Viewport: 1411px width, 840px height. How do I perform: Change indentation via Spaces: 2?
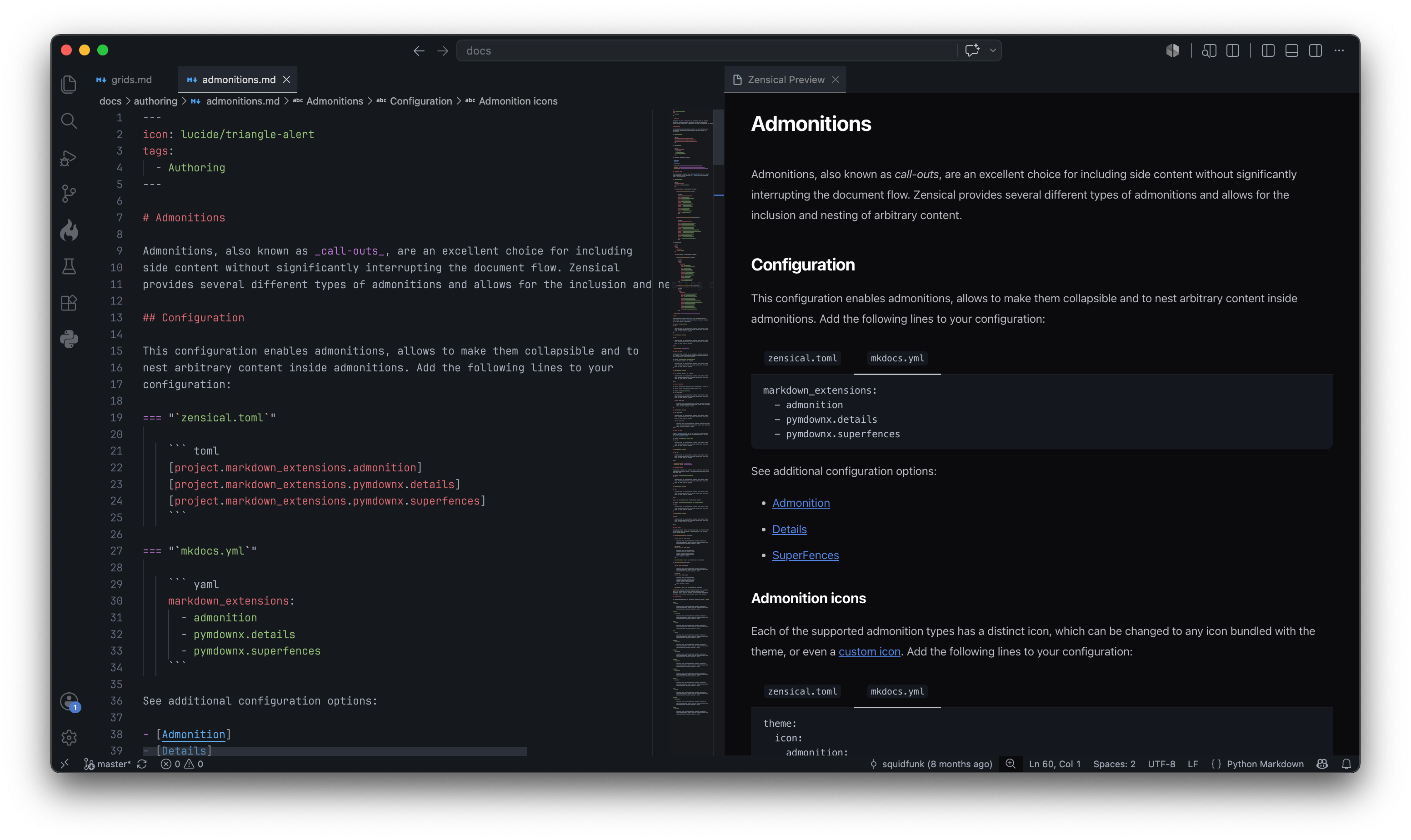[x=1114, y=764]
